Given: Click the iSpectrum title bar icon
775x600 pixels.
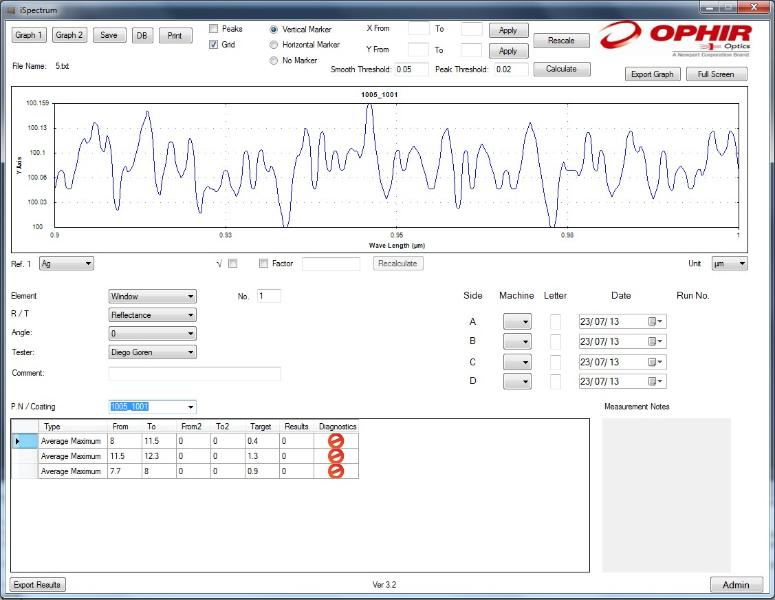Looking at the screenshot, I should coord(11,10).
